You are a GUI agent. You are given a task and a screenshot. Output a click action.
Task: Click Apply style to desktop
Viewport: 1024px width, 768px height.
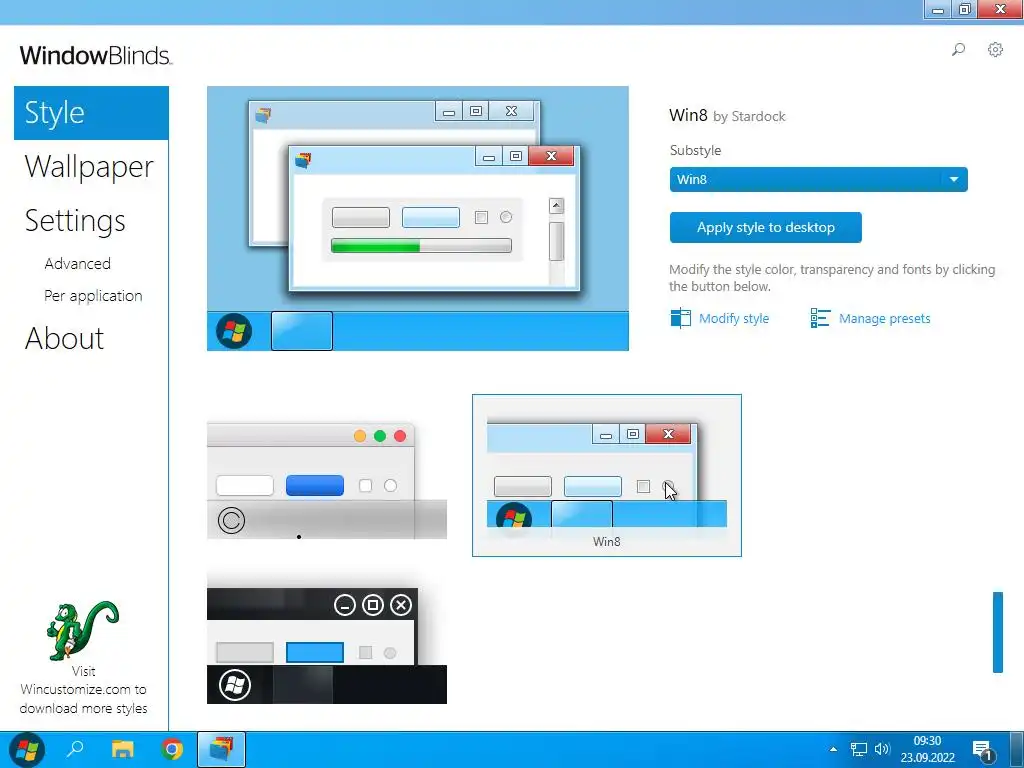click(765, 227)
